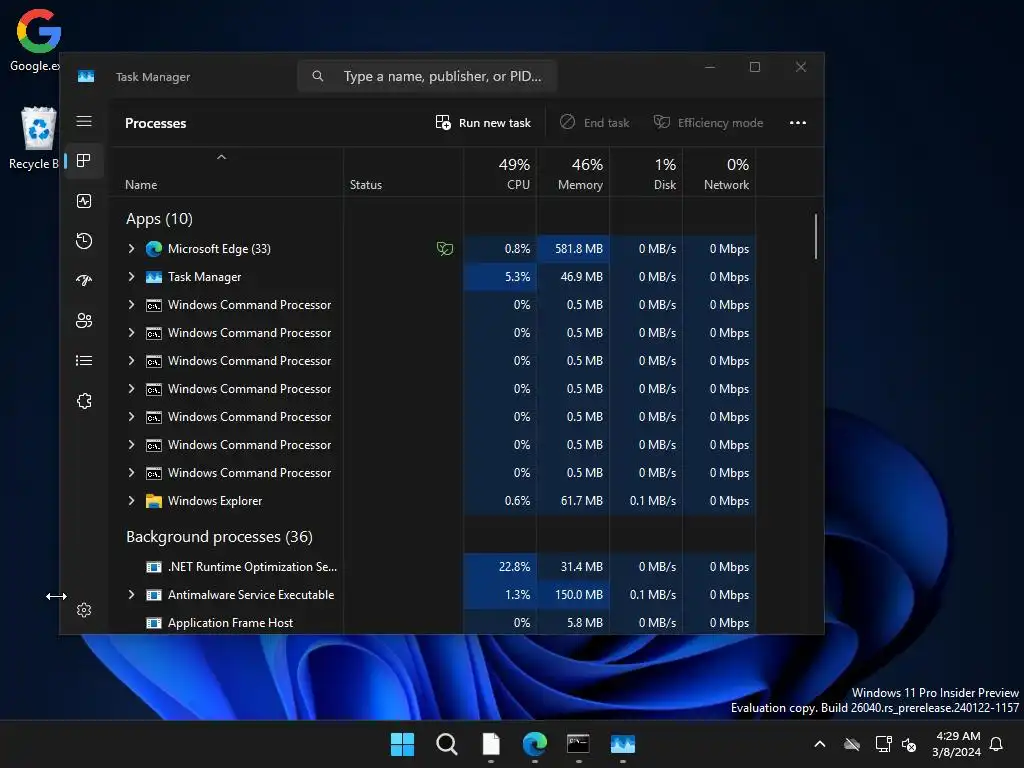The height and width of the screenshot is (768, 1024).
Task: Click the muted volume tray icon
Action: point(909,744)
